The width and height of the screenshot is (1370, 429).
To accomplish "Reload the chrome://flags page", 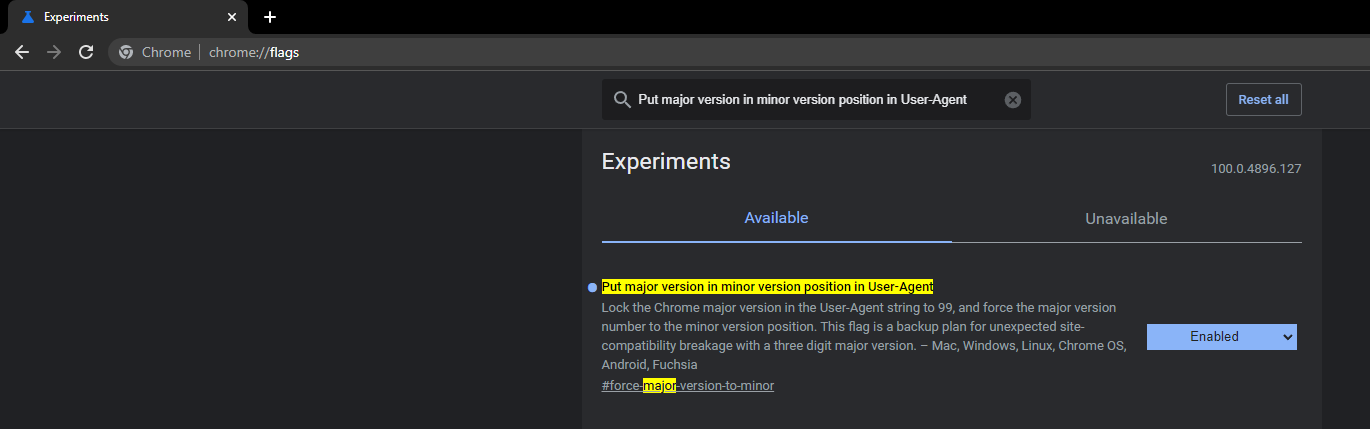I will tap(86, 52).
